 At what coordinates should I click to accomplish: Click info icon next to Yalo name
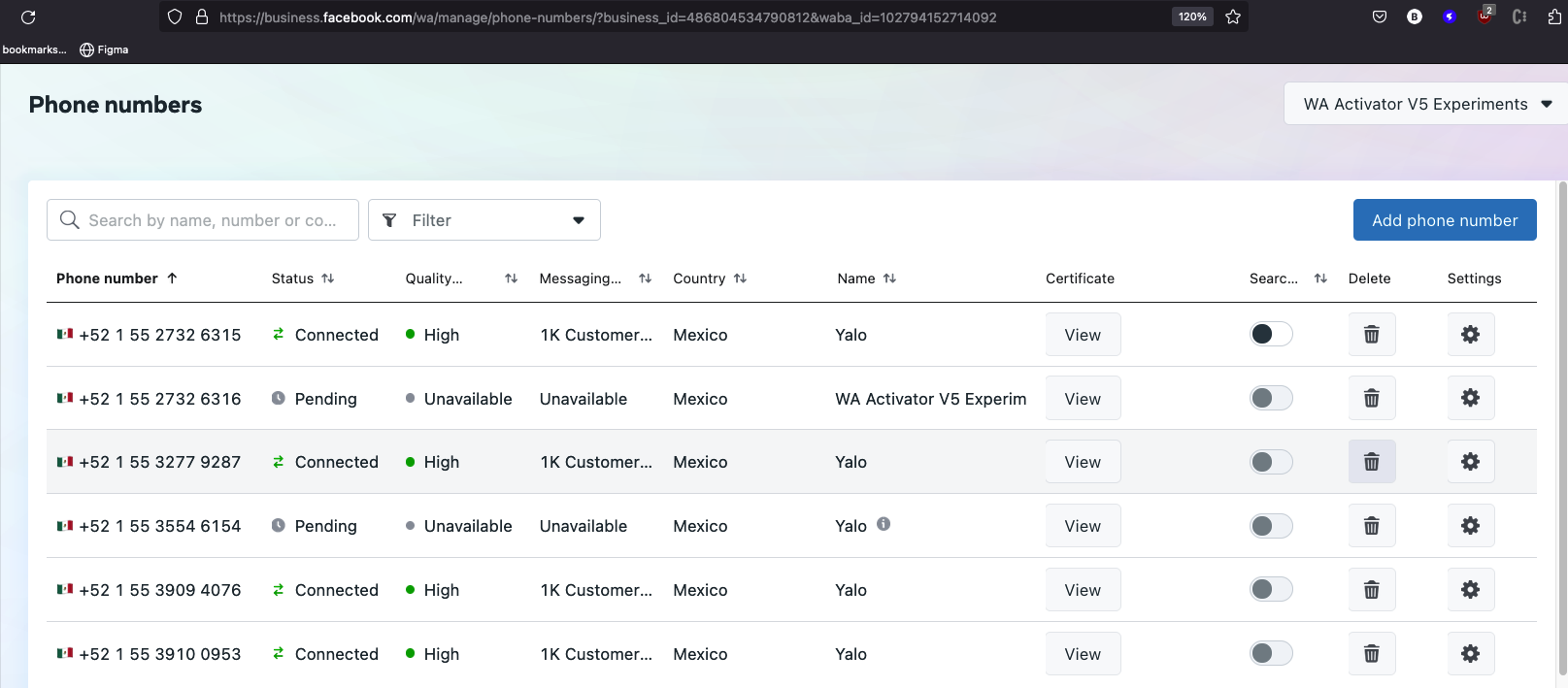click(x=884, y=524)
